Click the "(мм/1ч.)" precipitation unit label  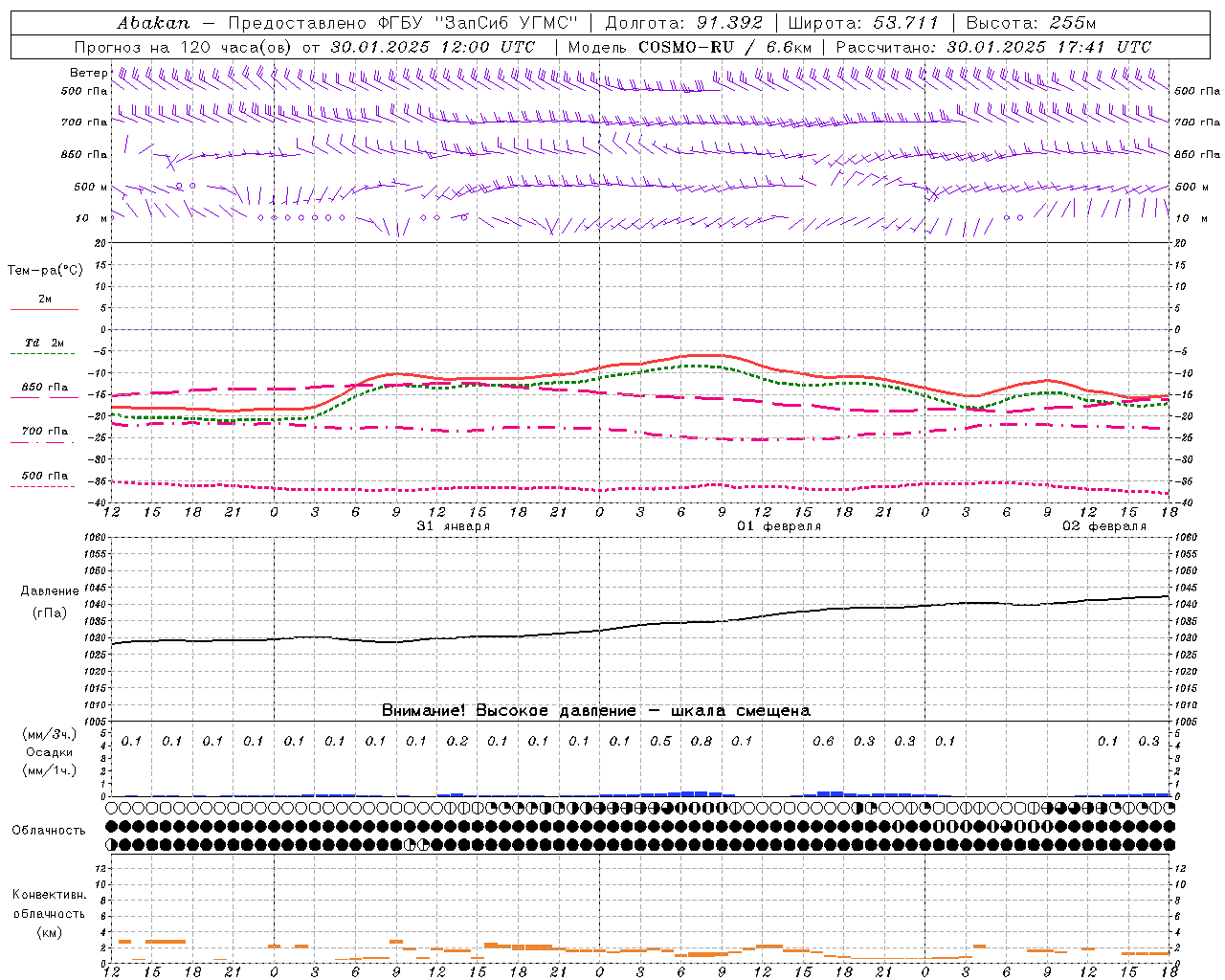[50, 770]
